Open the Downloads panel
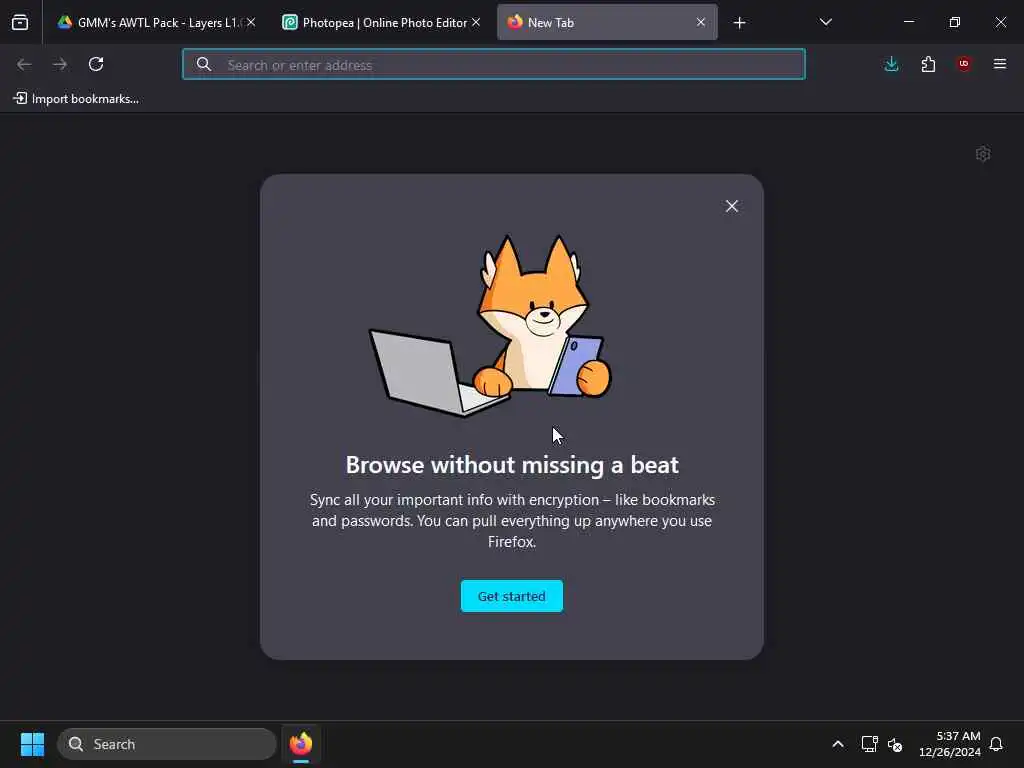Image resolution: width=1024 pixels, height=768 pixels. coord(891,64)
